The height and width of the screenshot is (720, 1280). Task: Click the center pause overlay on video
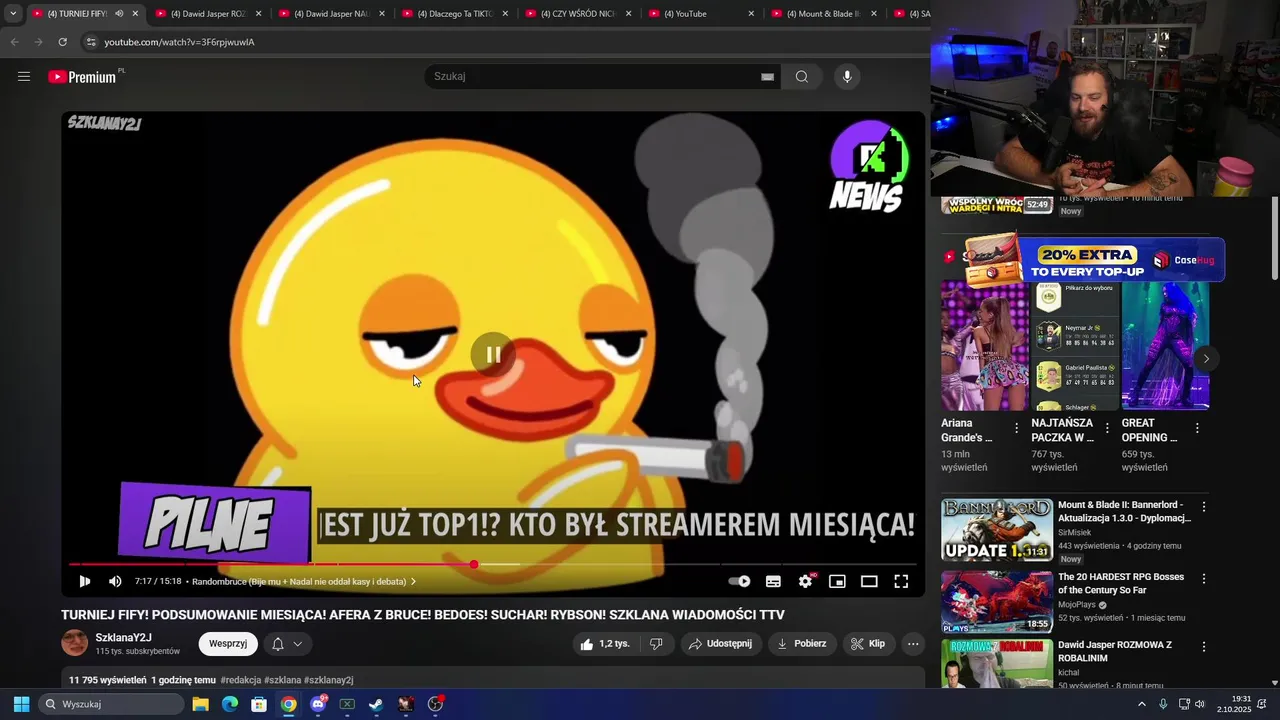tap(493, 355)
